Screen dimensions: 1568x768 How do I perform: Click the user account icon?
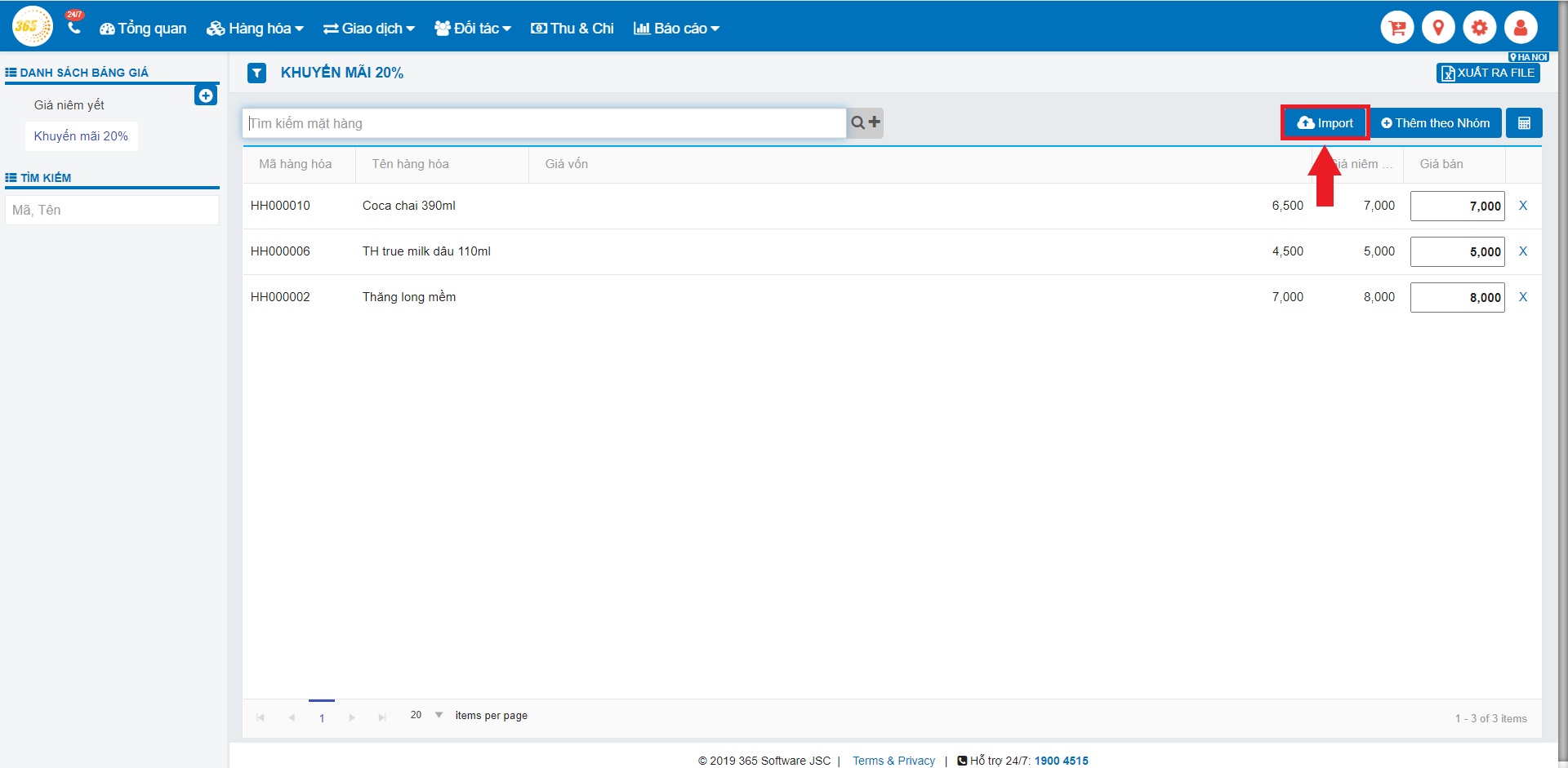(1520, 28)
